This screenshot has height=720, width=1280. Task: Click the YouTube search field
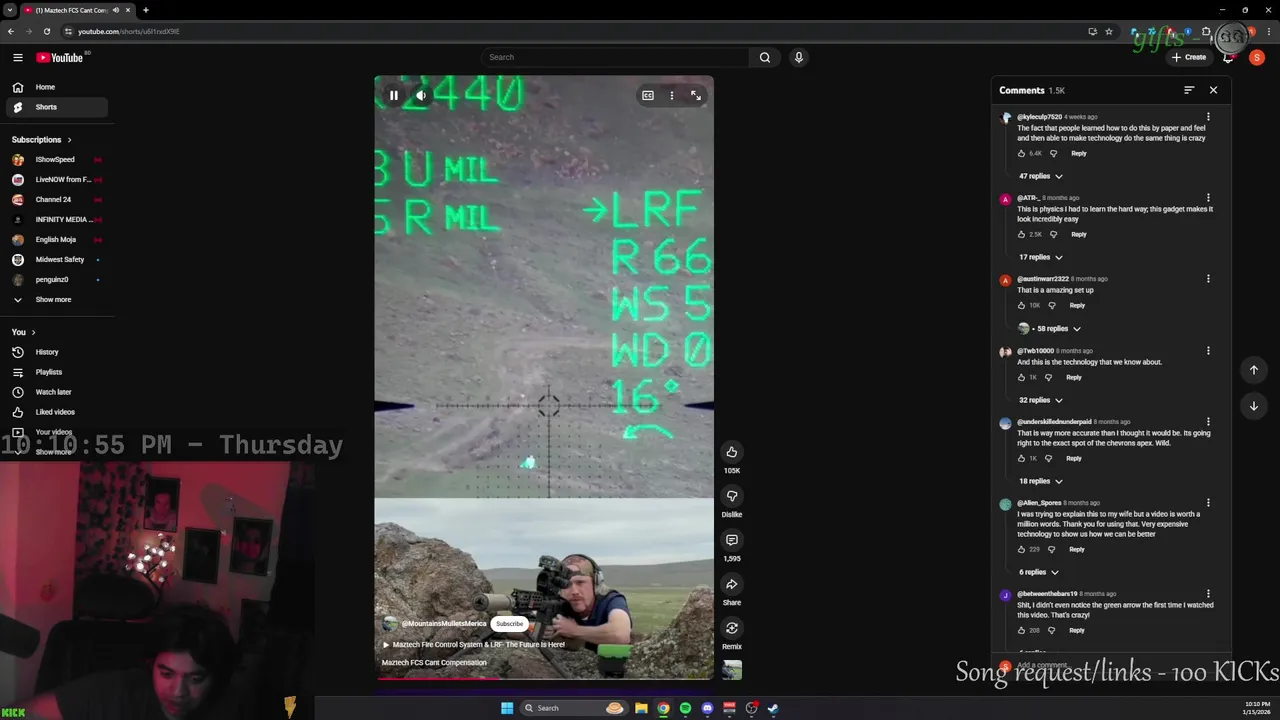(615, 57)
